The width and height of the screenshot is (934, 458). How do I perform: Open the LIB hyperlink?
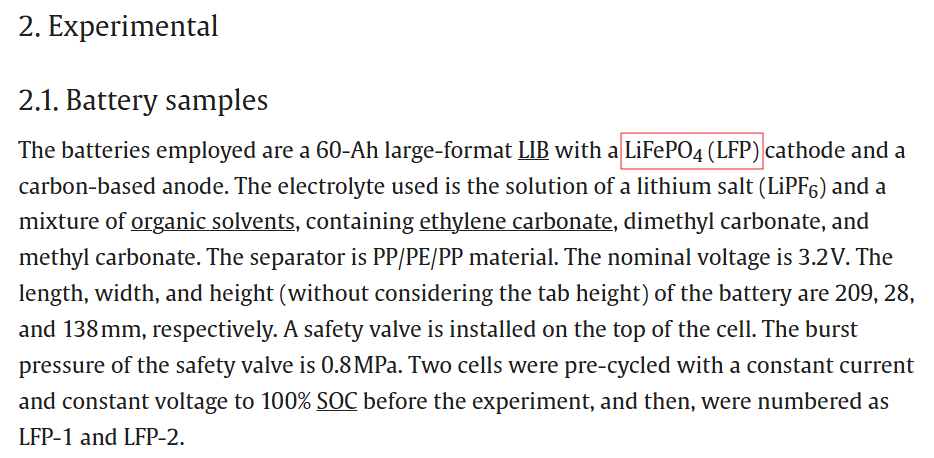pos(533,151)
